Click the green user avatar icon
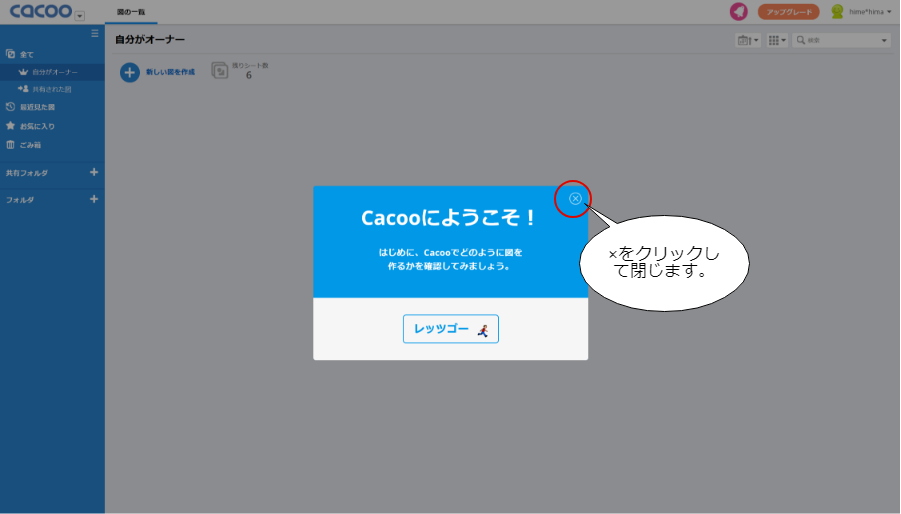Viewport: 901px width, 514px height. pyautogui.click(x=837, y=11)
